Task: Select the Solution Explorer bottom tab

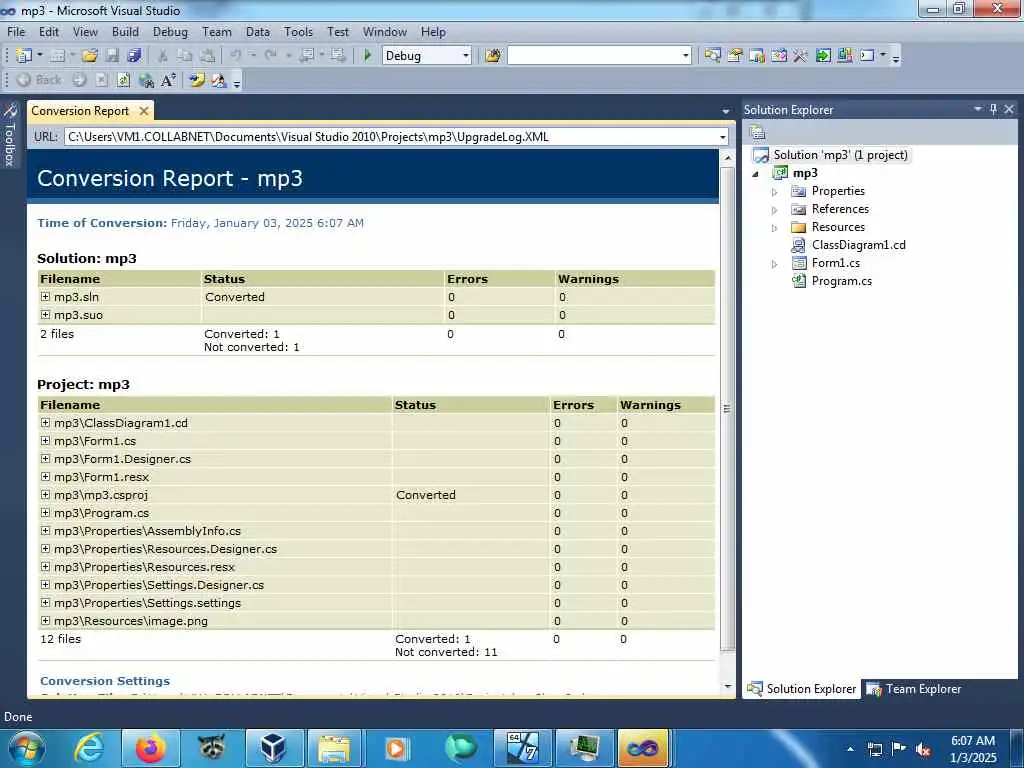Action: (802, 689)
